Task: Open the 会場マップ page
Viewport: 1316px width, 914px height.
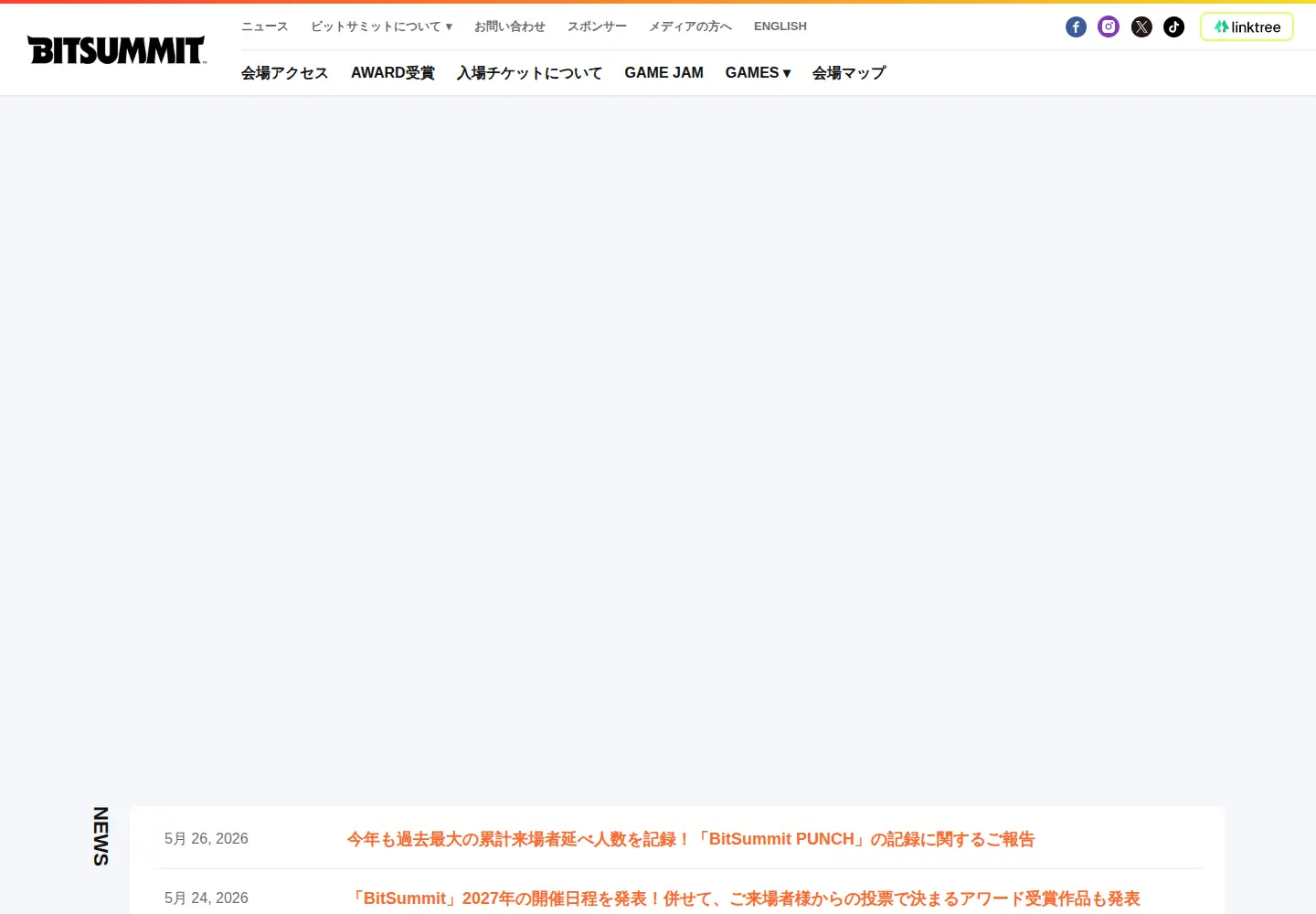Action: click(849, 73)
